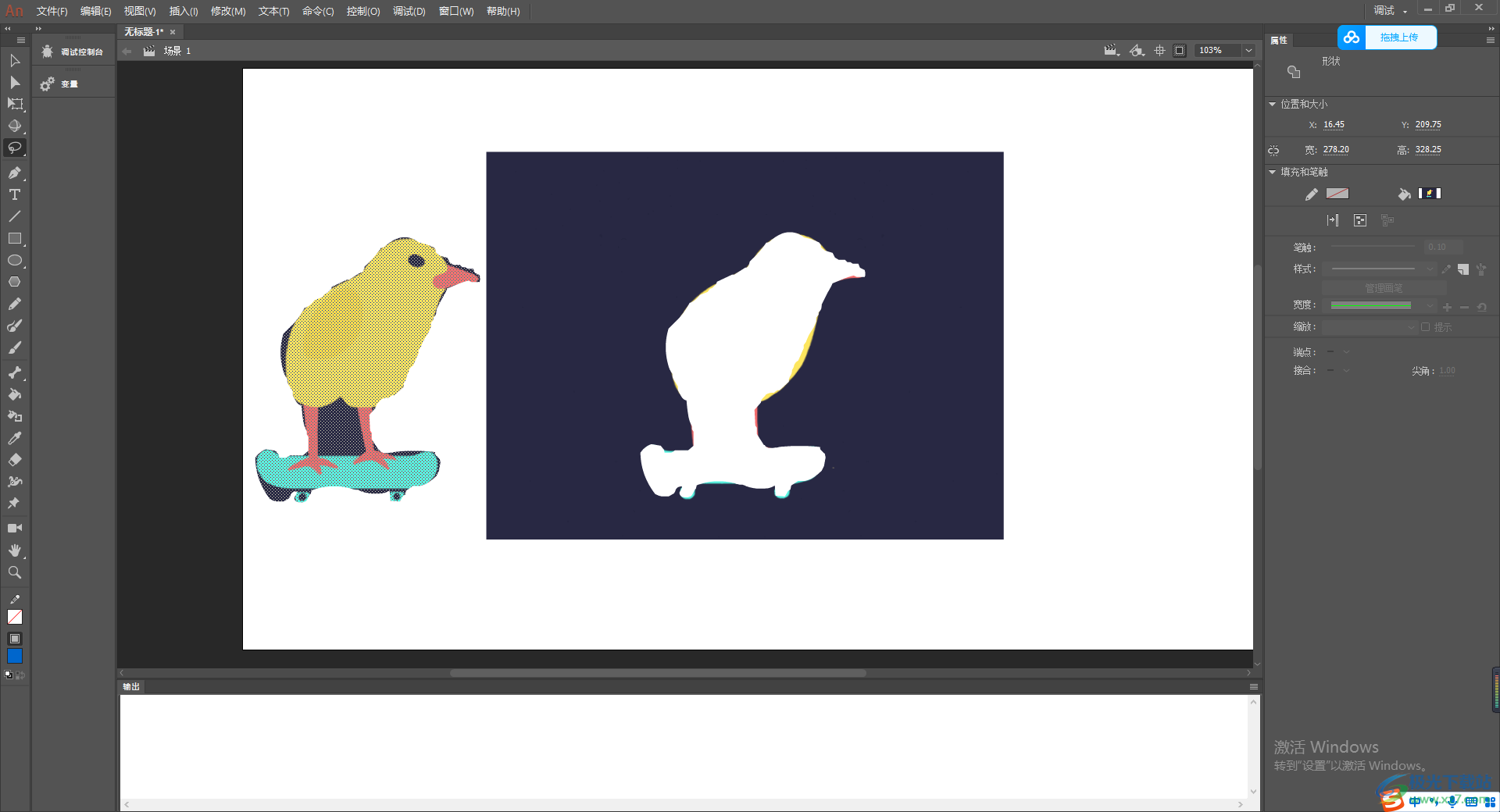
Task: Click the bitmap fill swatch in 属性
Action: pos(1430,194)
